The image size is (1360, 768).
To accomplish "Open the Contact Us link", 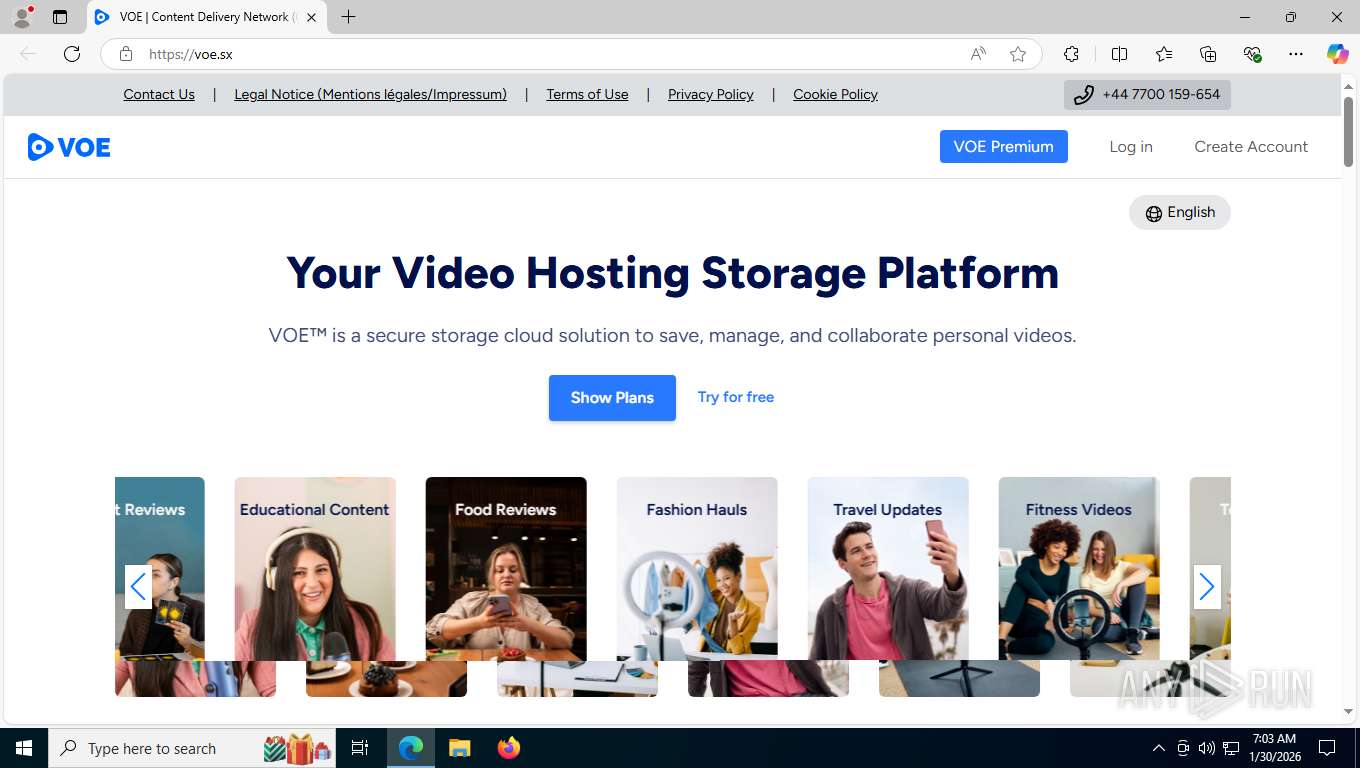I will 159,94.
